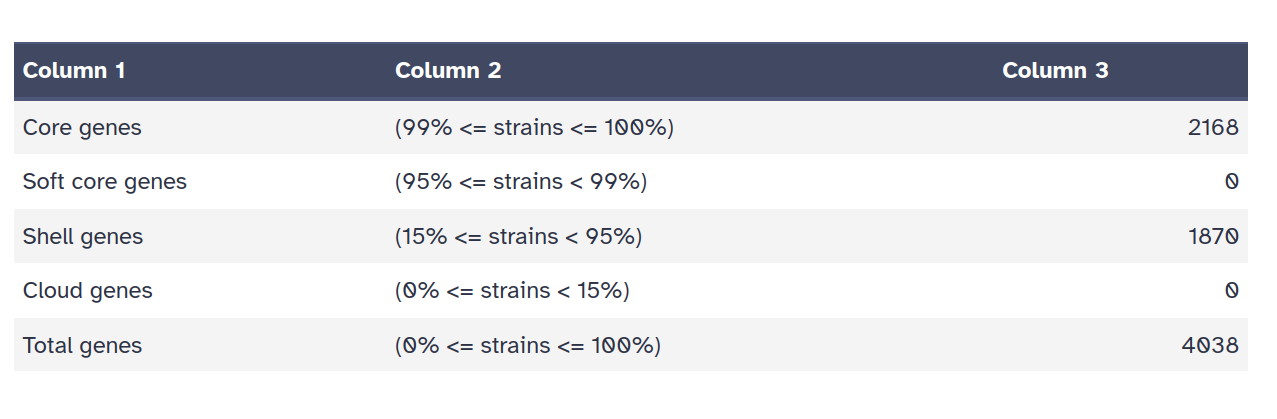
Task: Click the Column 2 header
Action: pyautogui.click(x=448, y=71)
